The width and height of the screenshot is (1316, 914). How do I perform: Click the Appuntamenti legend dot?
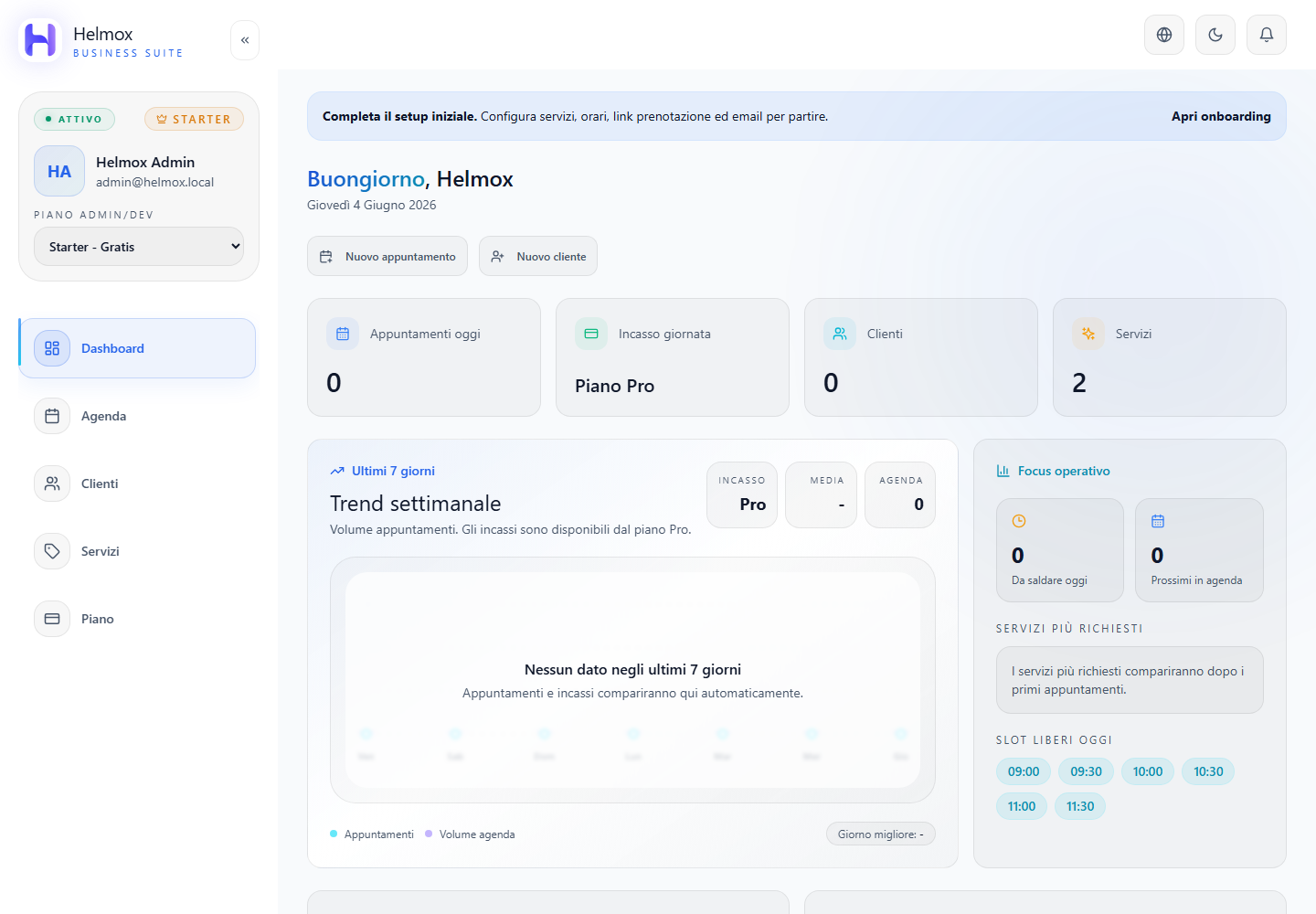click(x=334, y=834)
